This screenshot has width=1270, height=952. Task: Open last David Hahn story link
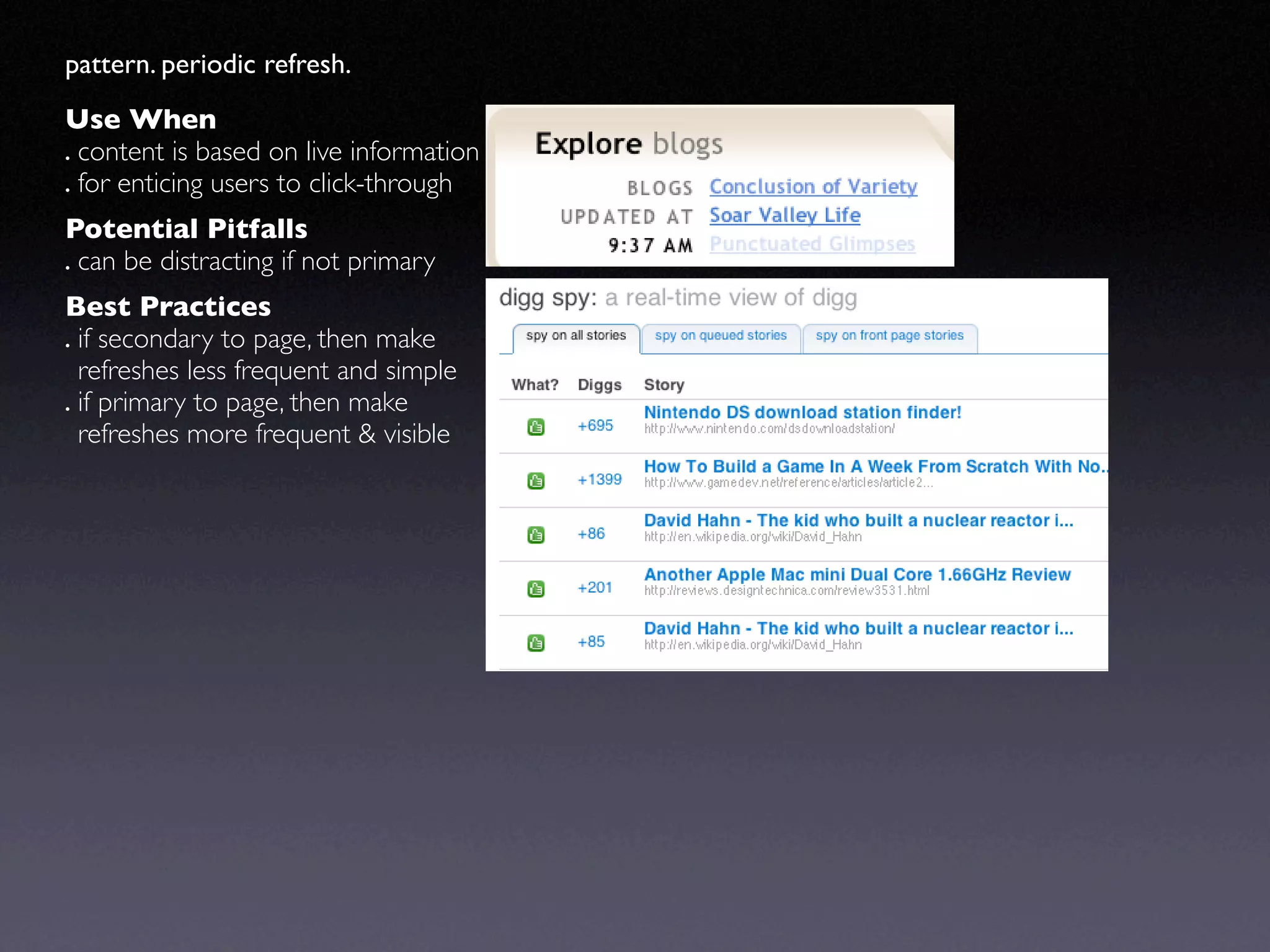(x=858, y=628)
